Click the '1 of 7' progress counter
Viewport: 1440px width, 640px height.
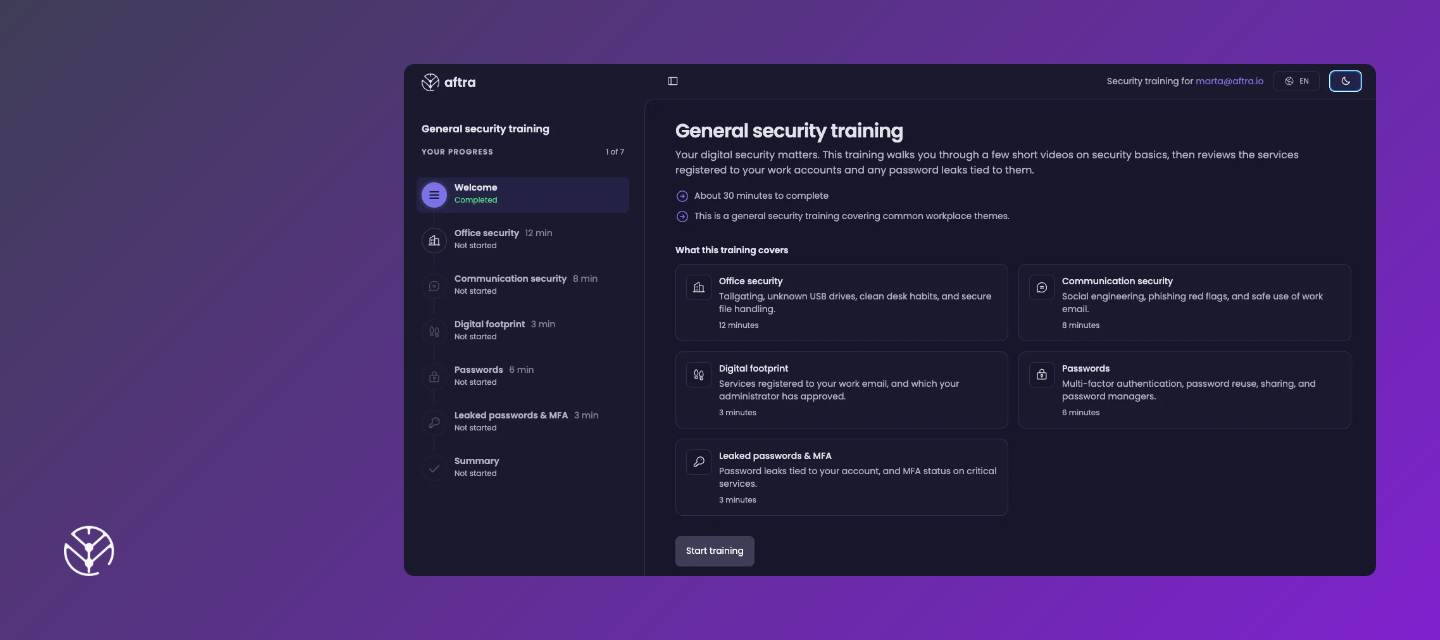[615, 152]
